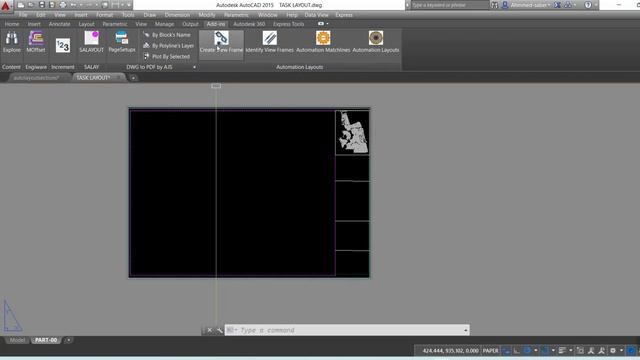This screenshot has height=360, width=640.
Task: Toggle Ortho mode in status bar
Action: pyautogui.click(x=517, y=351)
